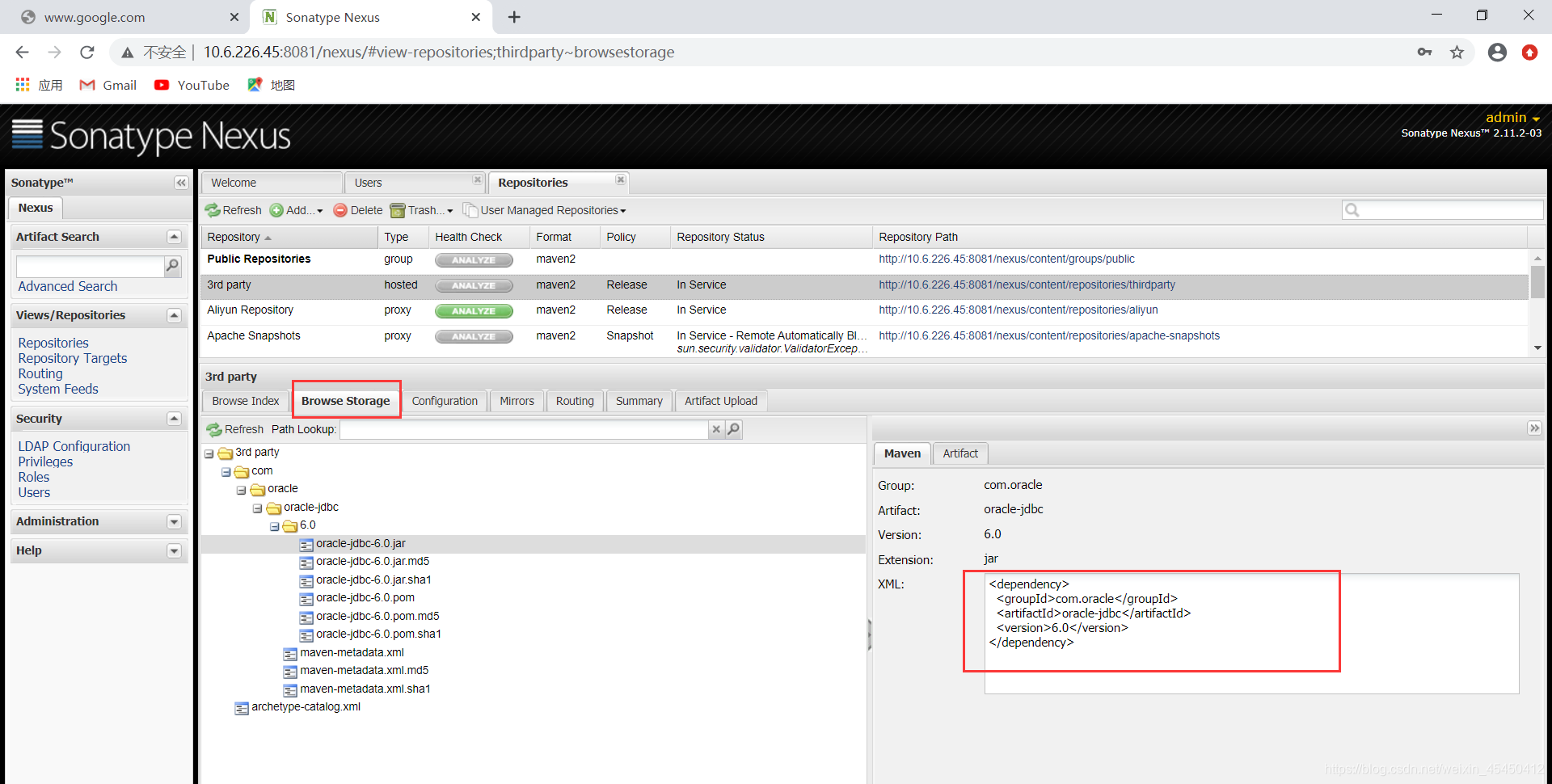Select oracle-jdbc-6.0.jar.sha1 file
This screenshot has height=784, width=1552.
[373, 580]
